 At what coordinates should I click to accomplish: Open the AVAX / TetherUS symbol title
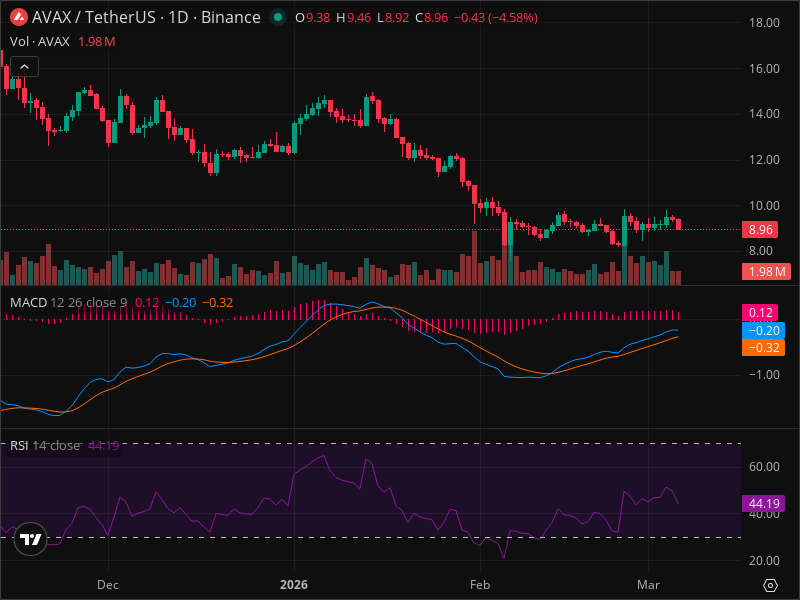(x=146, y=17)
